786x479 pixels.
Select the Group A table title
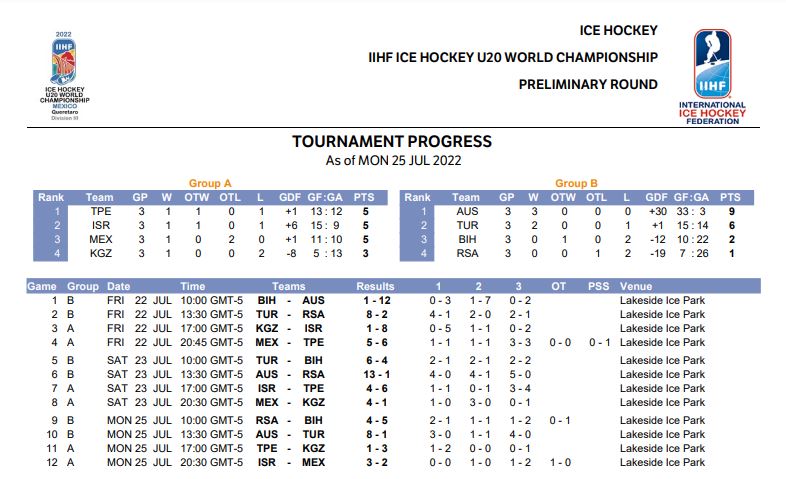pyautogui.click(x=210, y=183)
